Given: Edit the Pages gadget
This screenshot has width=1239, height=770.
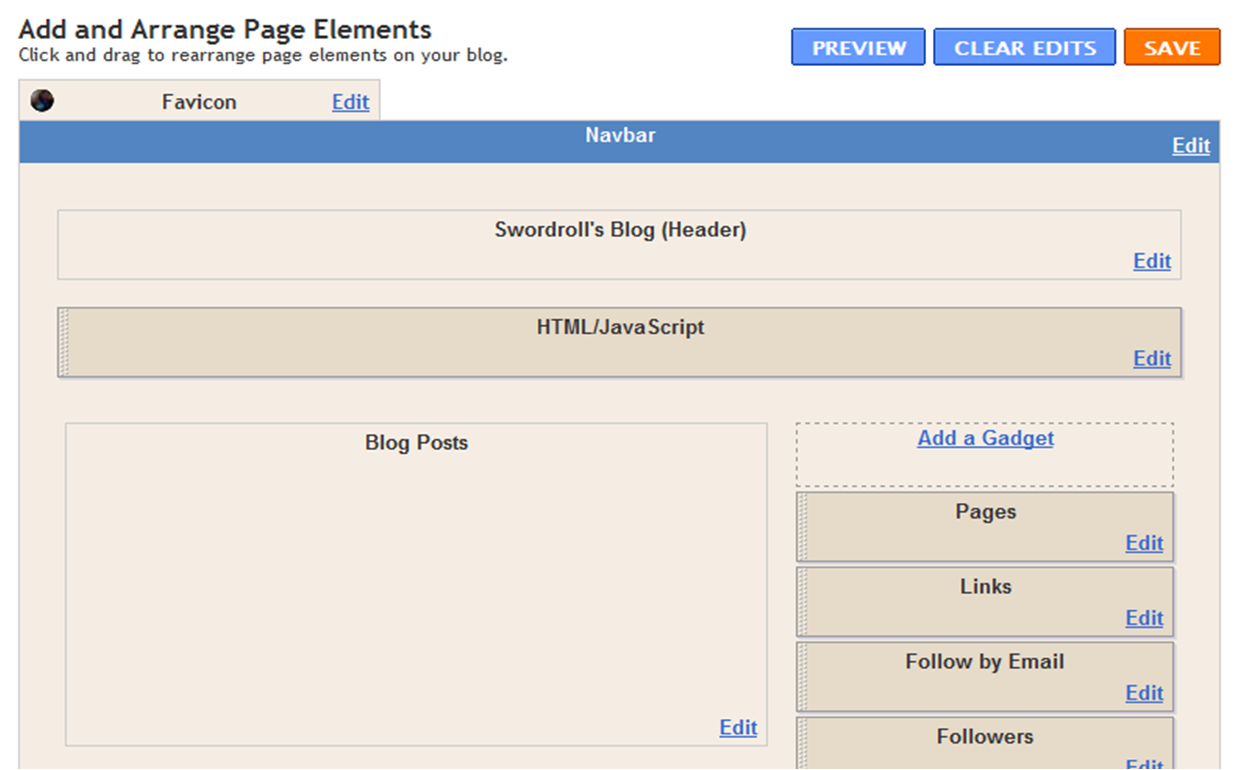Looking at the screenshot, I should [1144, 543].
